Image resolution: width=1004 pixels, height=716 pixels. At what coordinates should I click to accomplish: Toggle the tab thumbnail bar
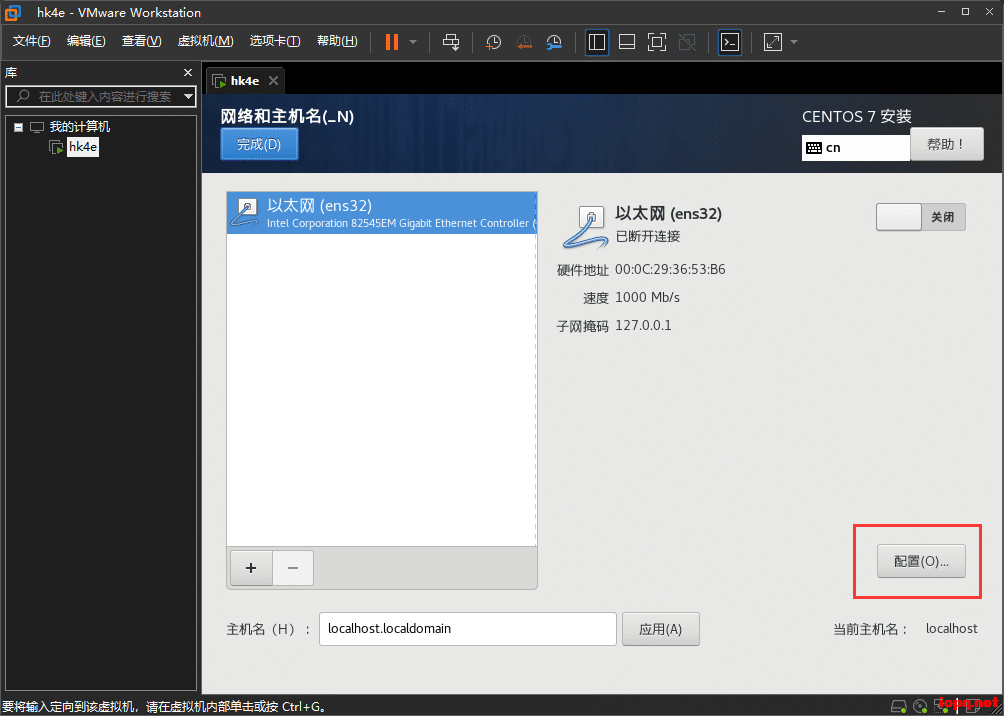point(627,42)
